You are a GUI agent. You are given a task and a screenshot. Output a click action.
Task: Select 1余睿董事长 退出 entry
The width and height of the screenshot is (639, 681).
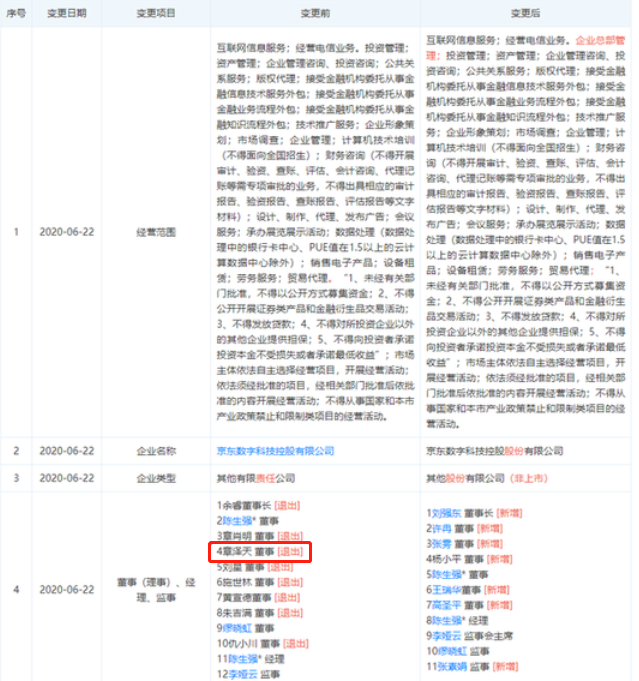click(x=258, y=506)
